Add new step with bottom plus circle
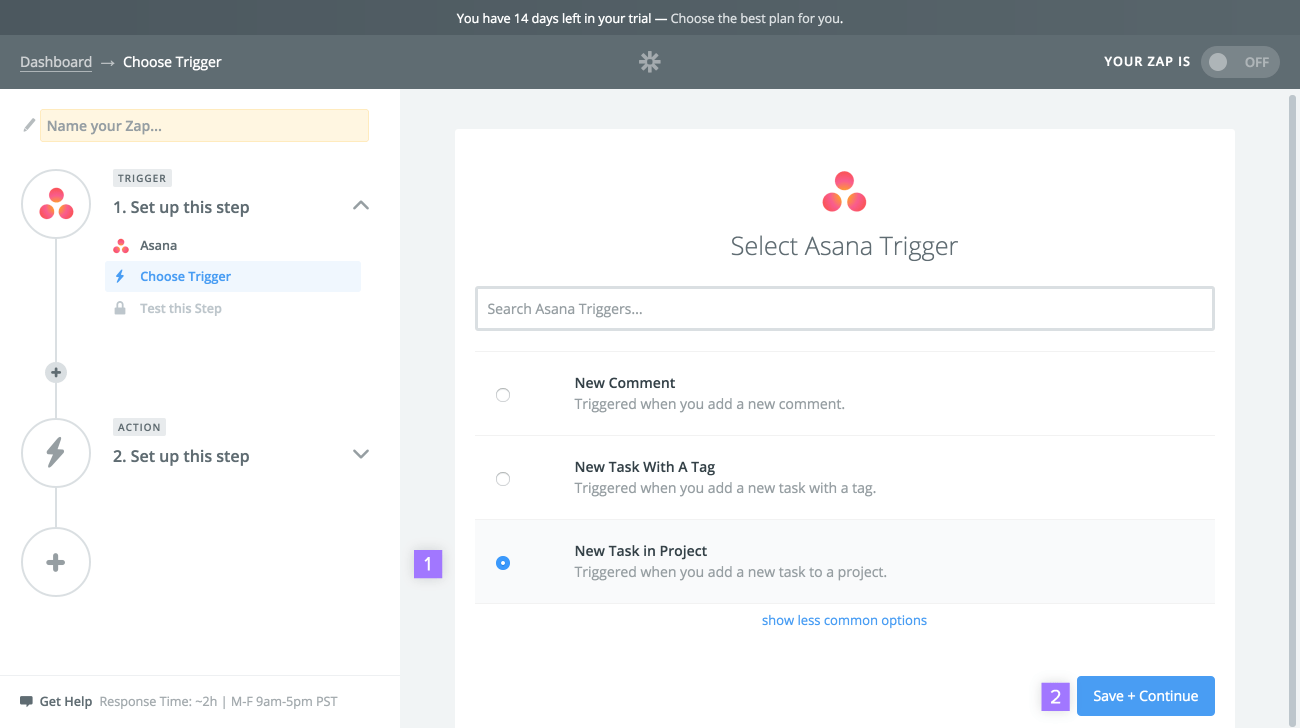 [x=56, y=562]
